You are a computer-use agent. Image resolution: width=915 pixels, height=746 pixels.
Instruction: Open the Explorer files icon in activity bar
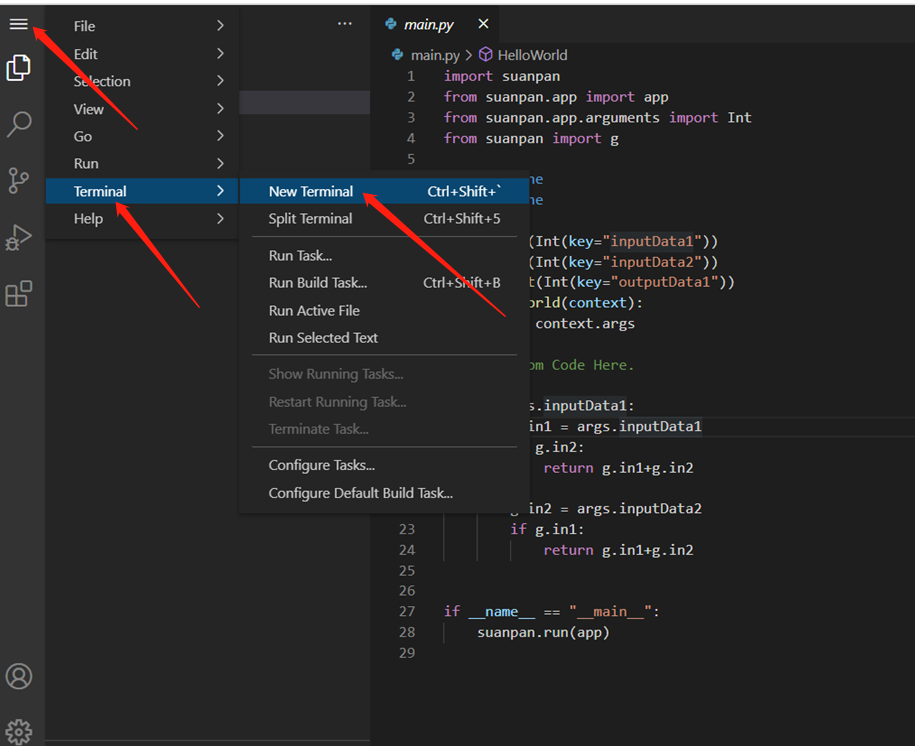(x=18, y=68)
